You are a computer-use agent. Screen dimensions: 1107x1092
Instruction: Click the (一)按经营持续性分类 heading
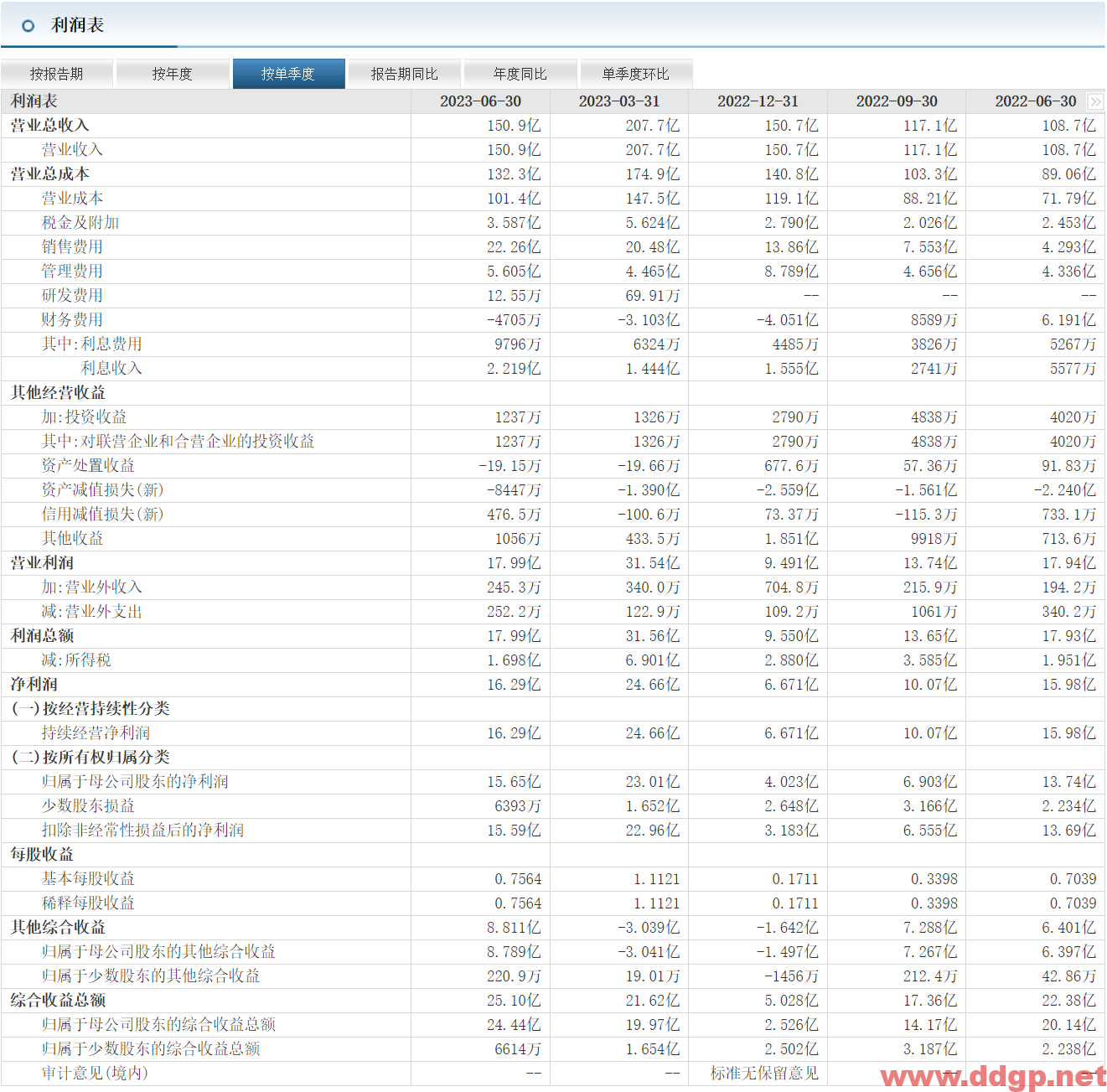[90, 709]
